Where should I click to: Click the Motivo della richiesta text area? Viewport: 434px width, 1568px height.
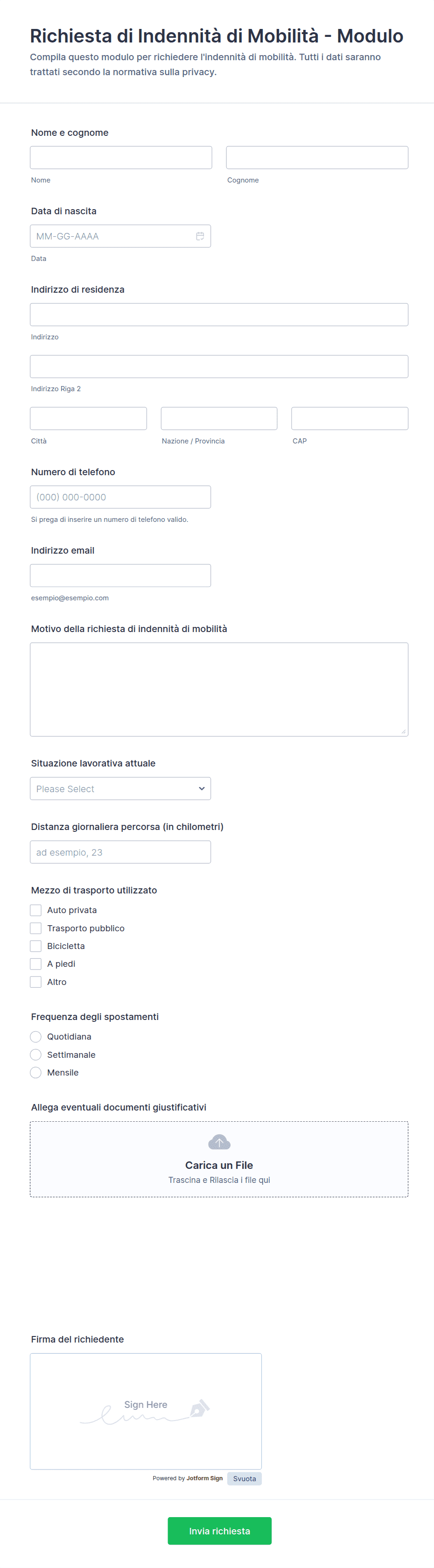point(219,689)
